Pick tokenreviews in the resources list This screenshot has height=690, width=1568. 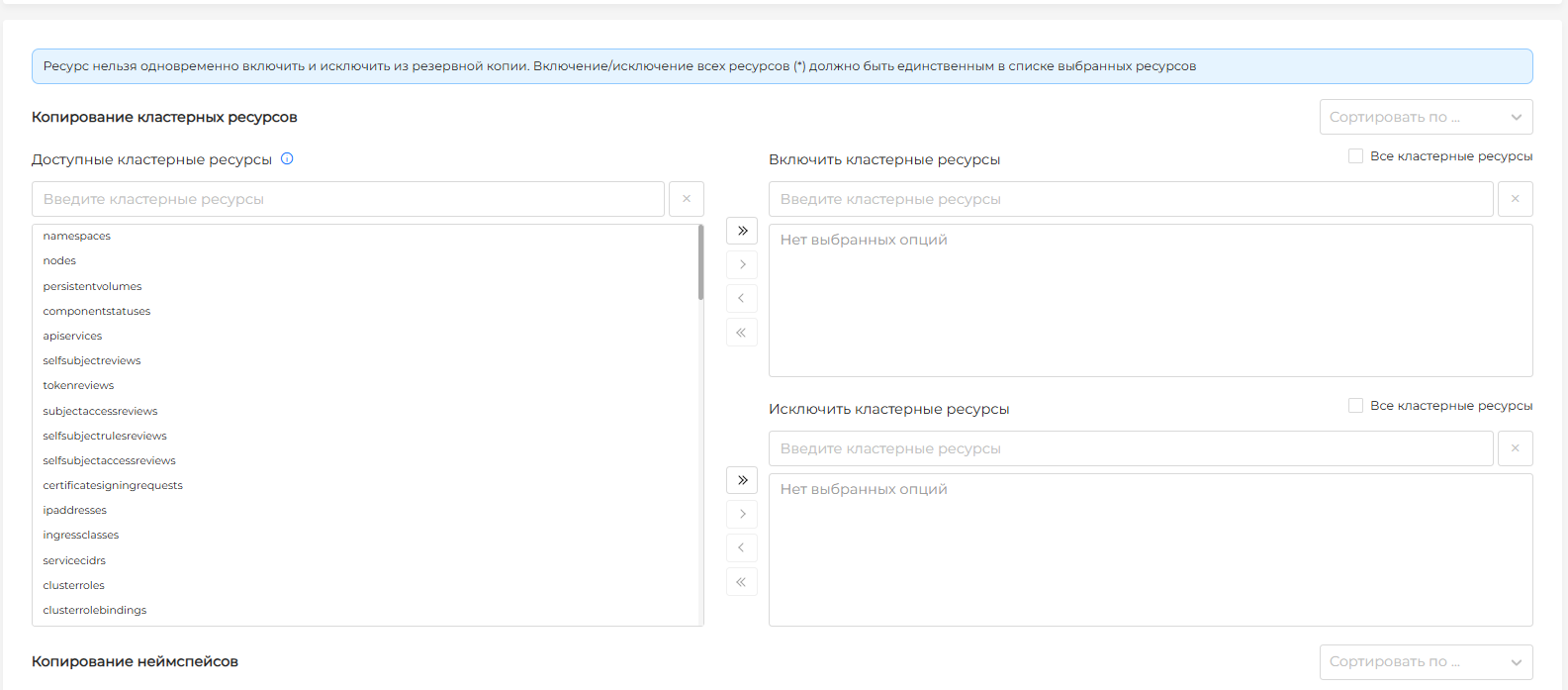[x=365, y=385]
